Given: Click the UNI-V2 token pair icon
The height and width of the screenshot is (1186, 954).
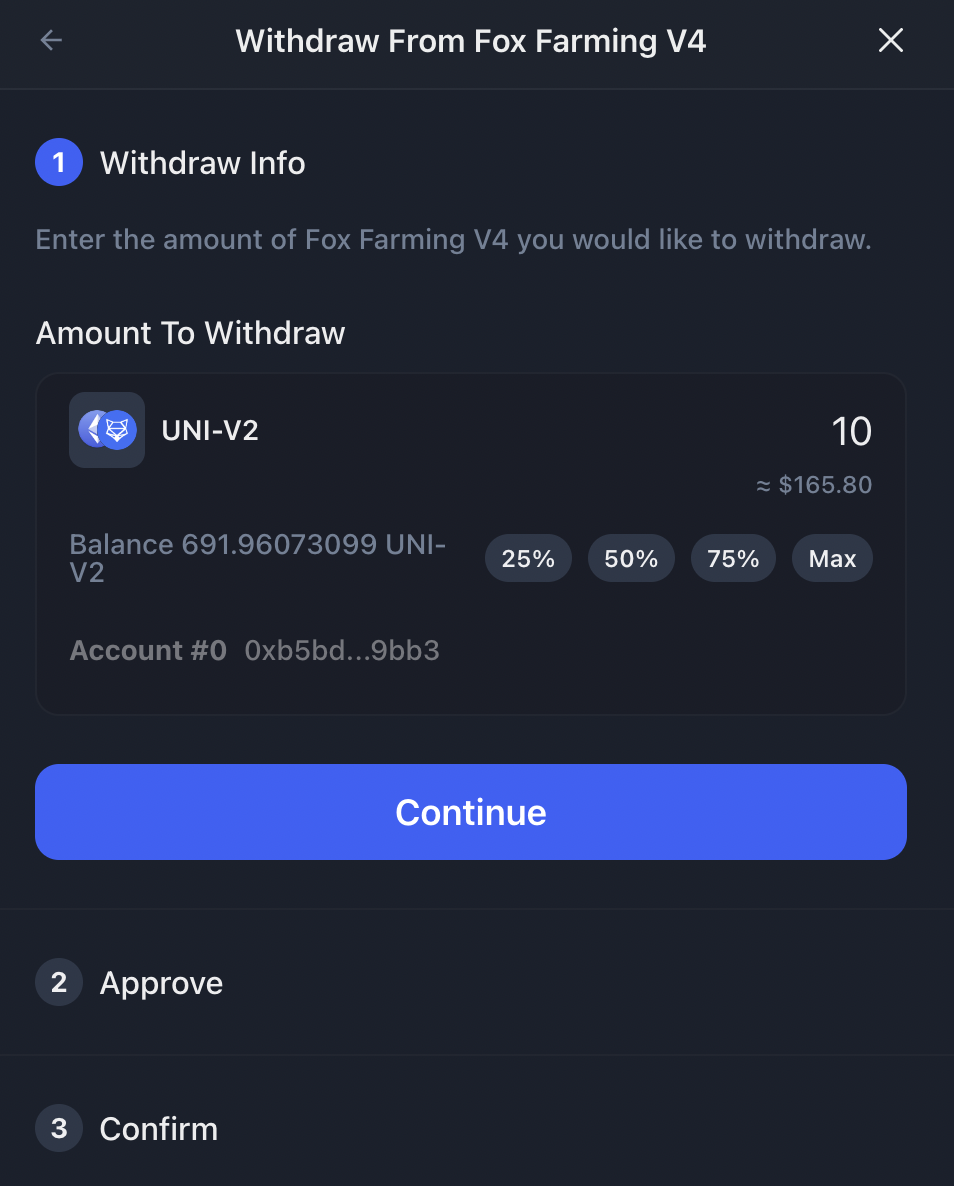Looking at the screenshot, I should click(107, 430).
